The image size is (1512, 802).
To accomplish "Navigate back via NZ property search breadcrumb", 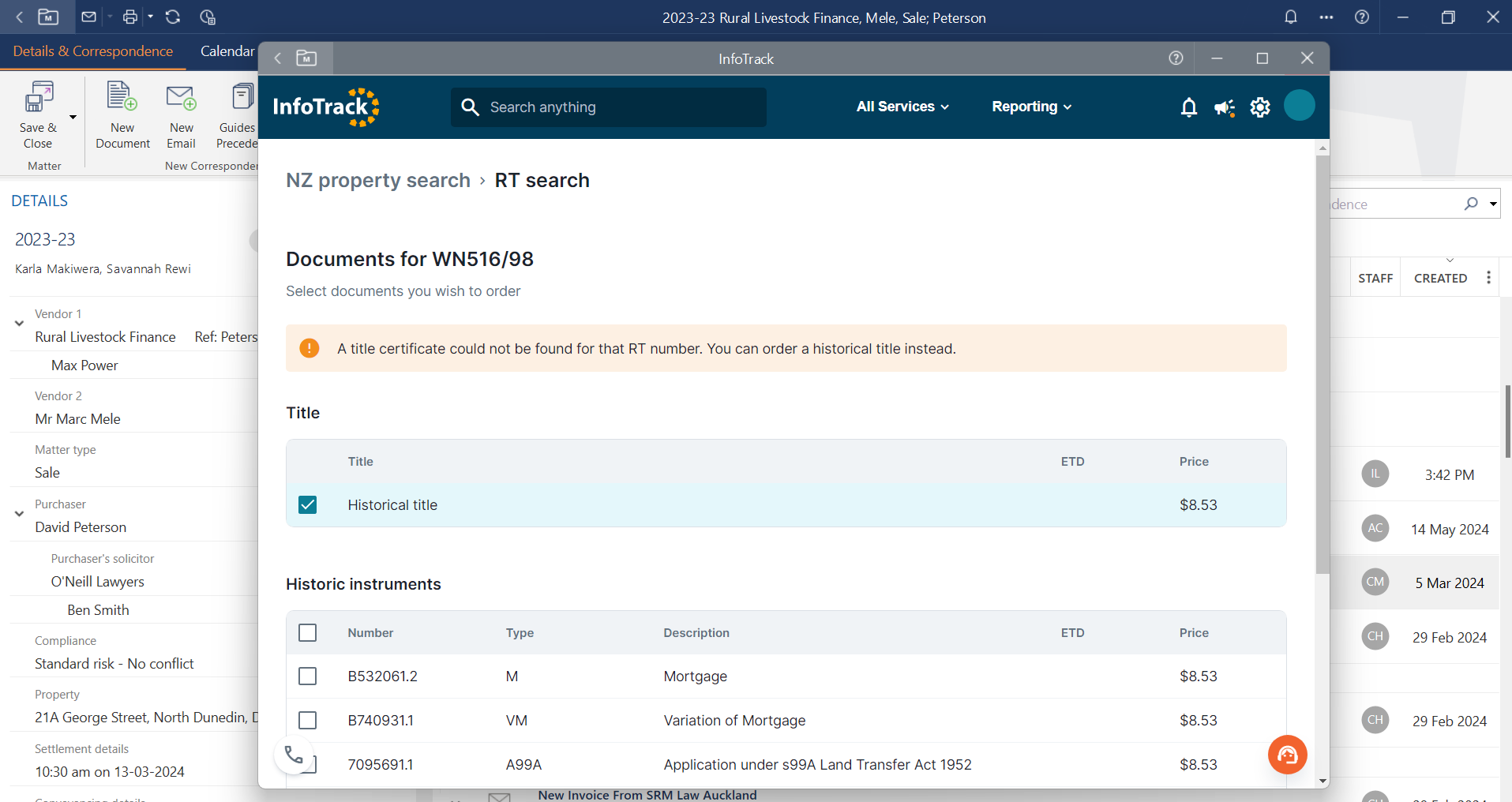I will [x=377, y=180].
